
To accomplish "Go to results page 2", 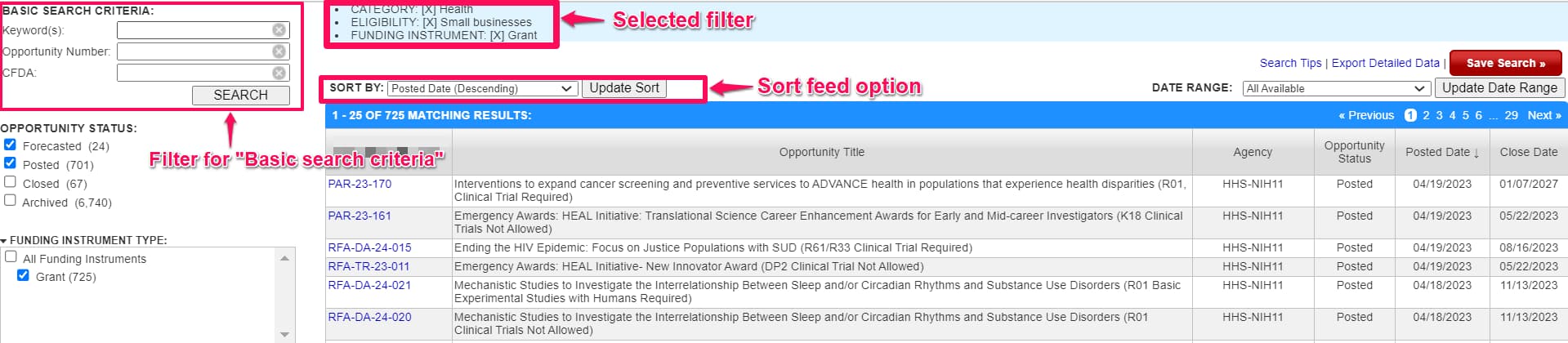I will tap(1426, 115).
